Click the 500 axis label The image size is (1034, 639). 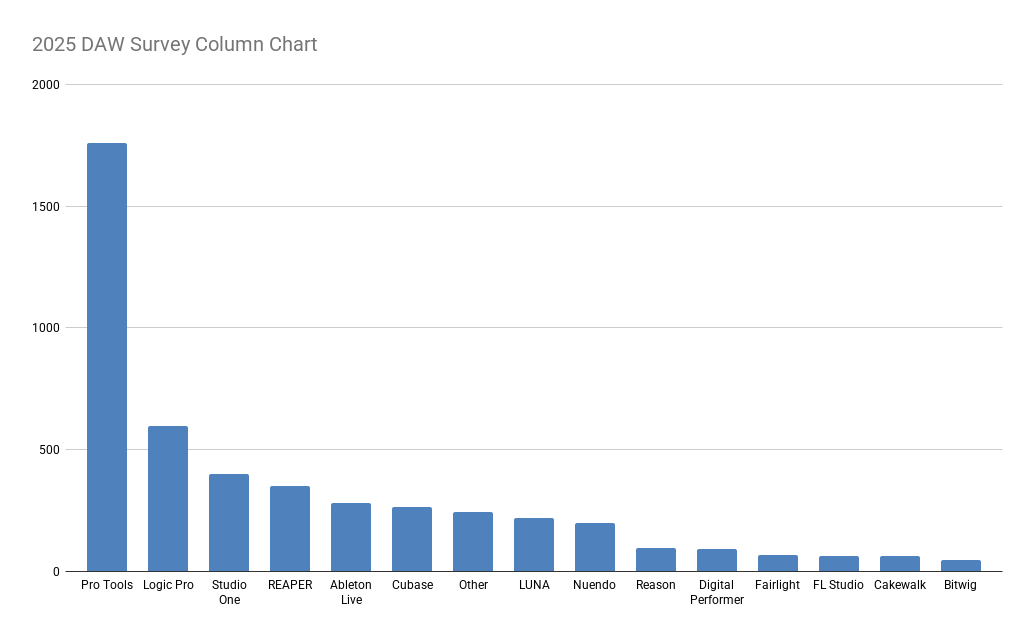pyautogui.click(x=49, y=450)
